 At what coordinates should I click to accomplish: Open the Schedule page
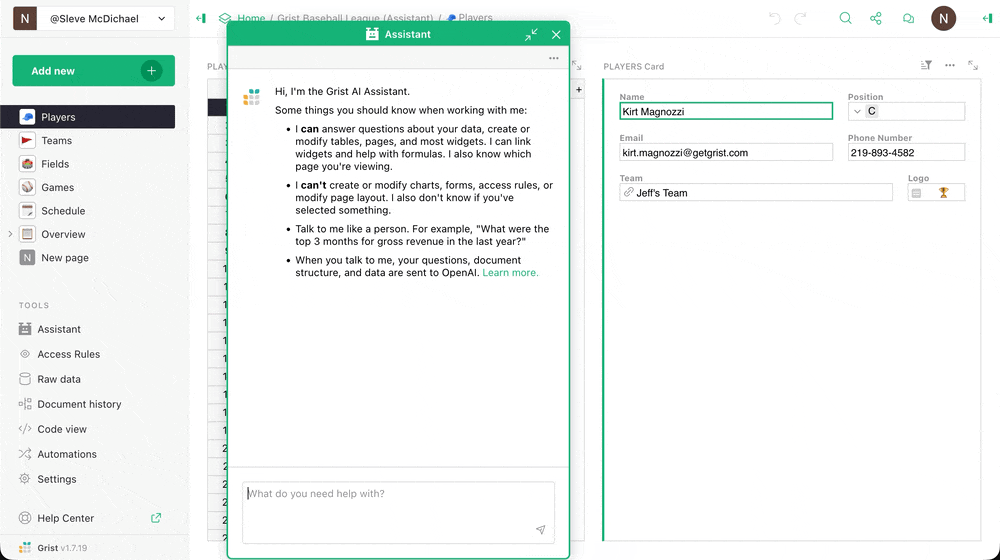click(87, 211)
